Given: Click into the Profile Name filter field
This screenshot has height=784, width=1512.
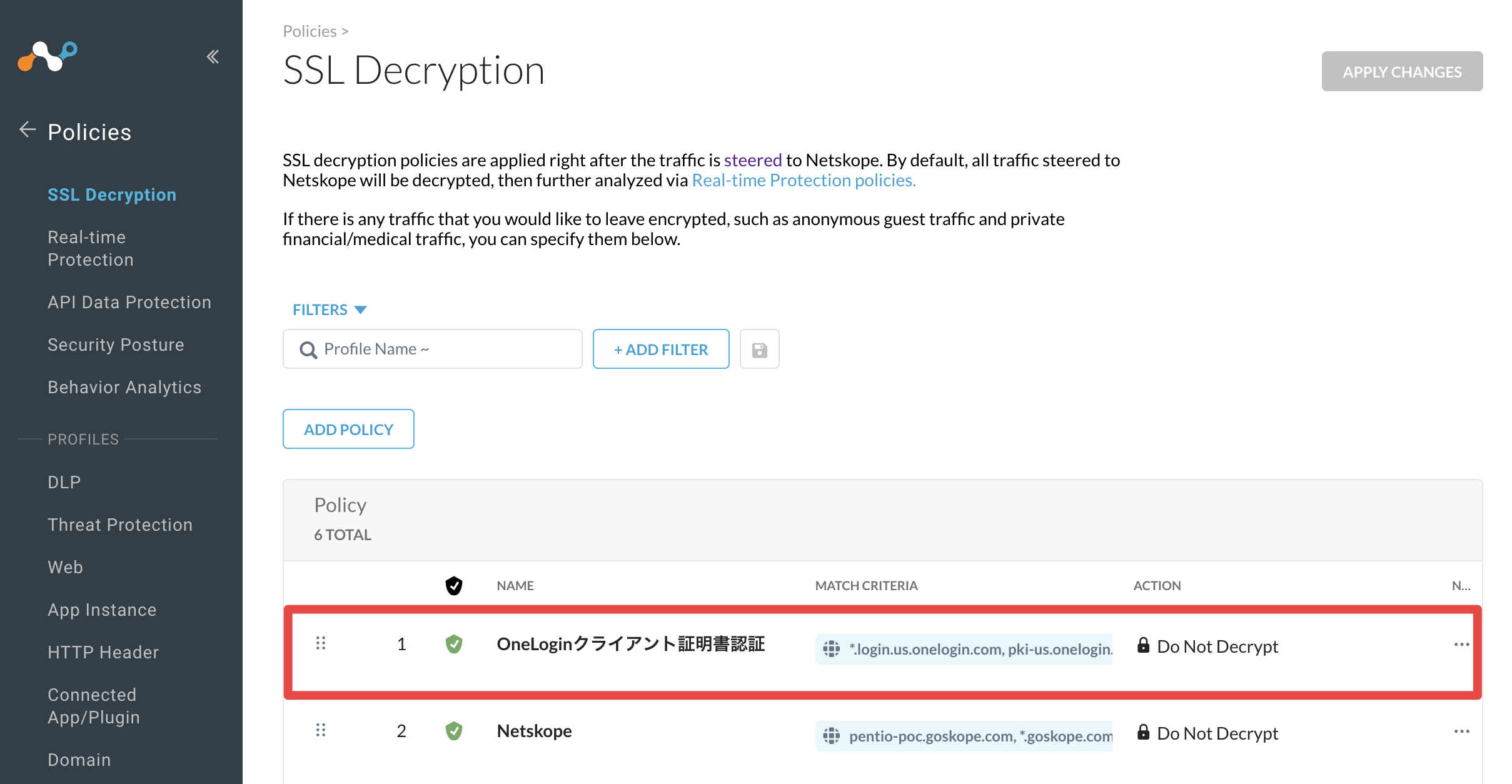Looking at the screenshot, I should [x=433, y=349].
